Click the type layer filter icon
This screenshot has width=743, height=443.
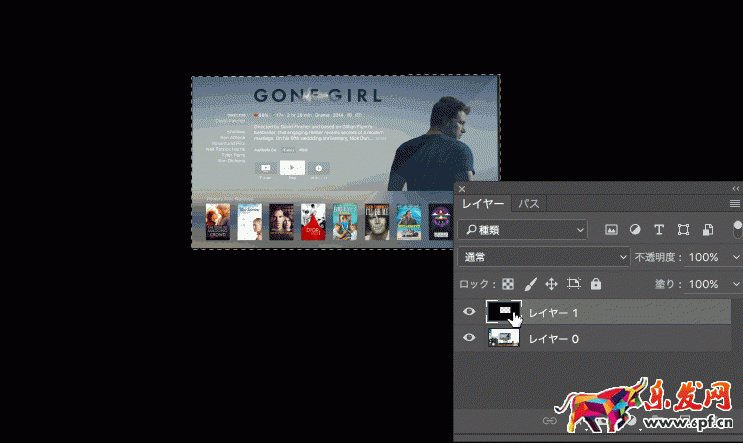(659, 230)
